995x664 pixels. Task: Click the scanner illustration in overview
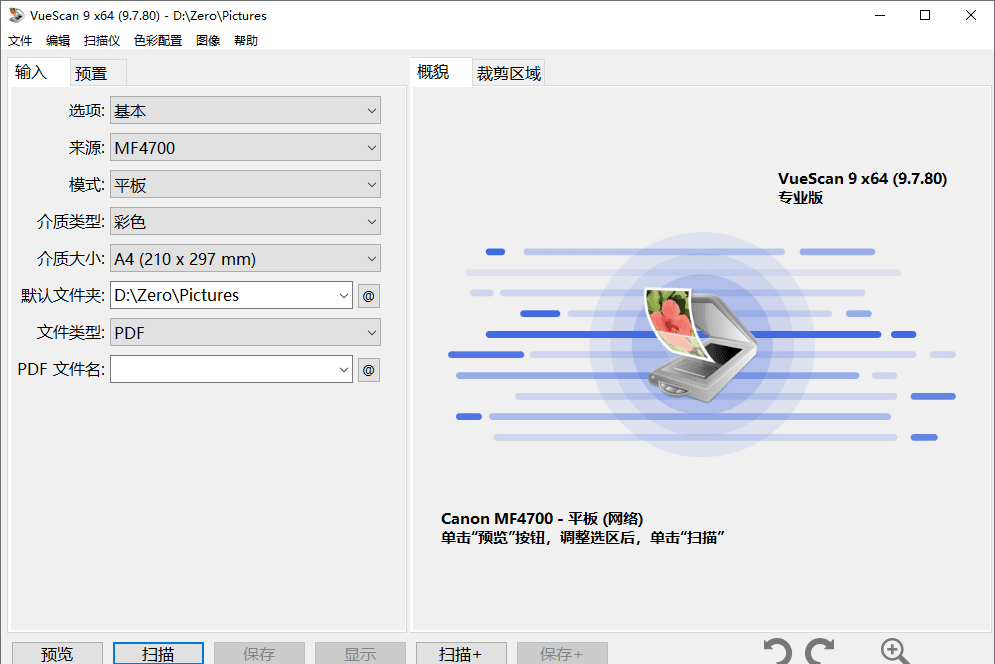tap(701, 345)
